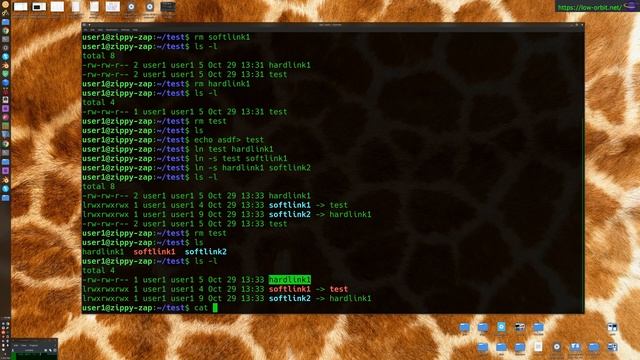Click the red broken softlink1 -> test entry
Viewport: 640px width, 360px height.
coord(308,289)
